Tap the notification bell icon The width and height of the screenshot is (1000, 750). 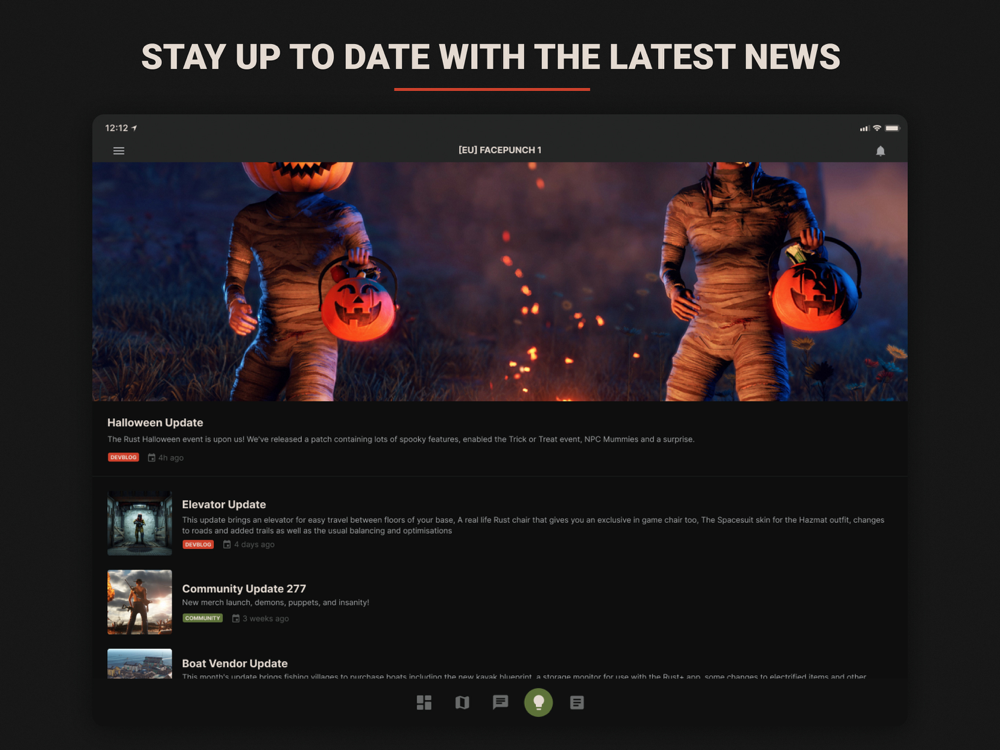point(880,151)
